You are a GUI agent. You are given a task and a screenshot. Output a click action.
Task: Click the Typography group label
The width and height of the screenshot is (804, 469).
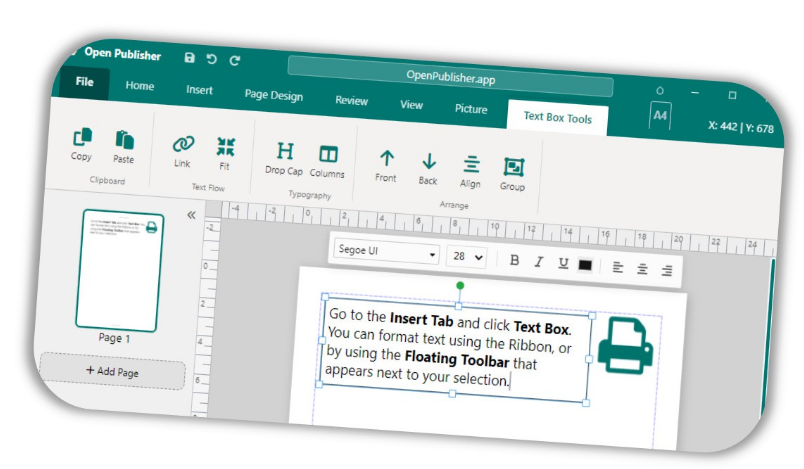(310, 194)
